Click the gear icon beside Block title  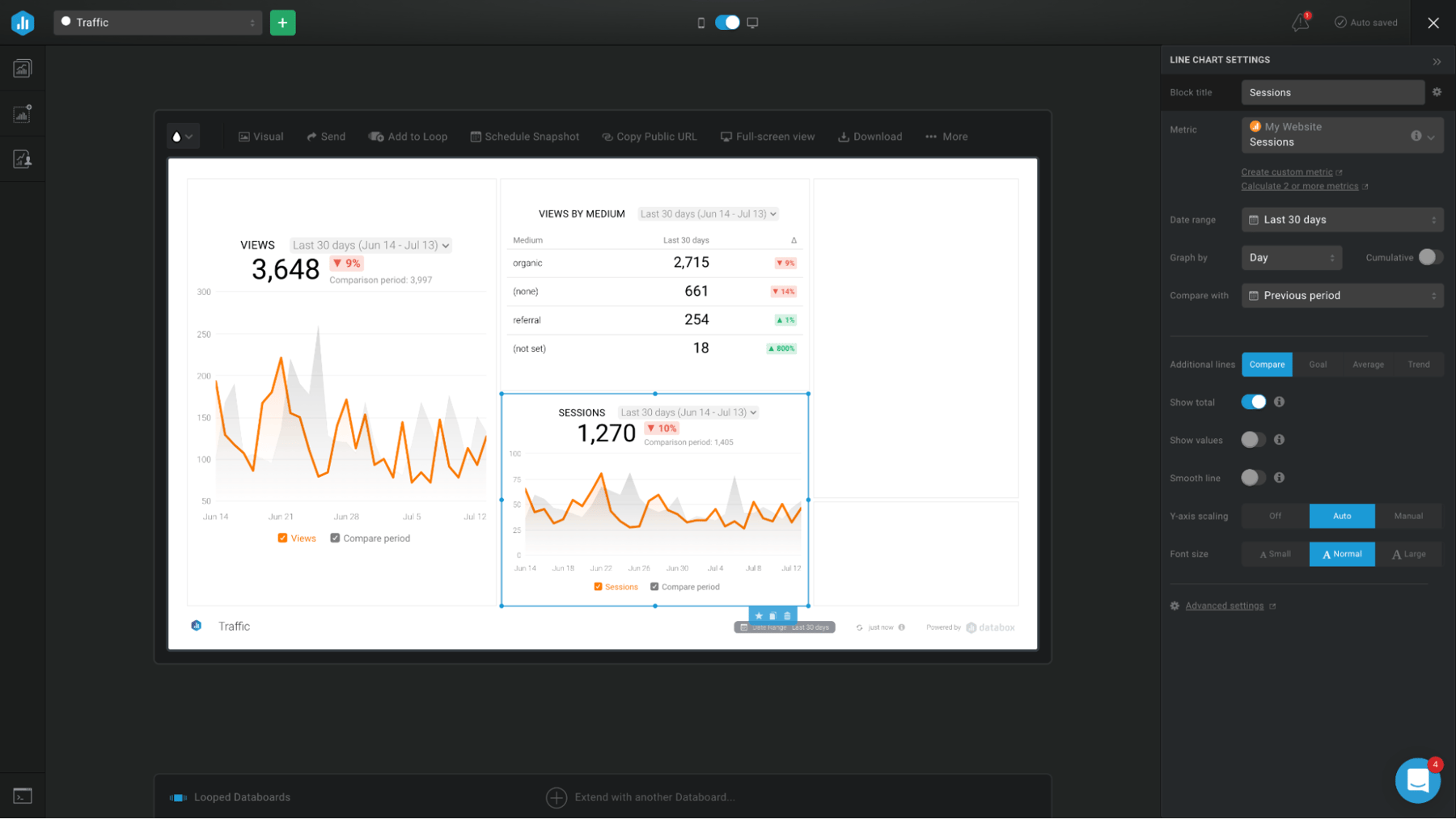click(1437, 92)
